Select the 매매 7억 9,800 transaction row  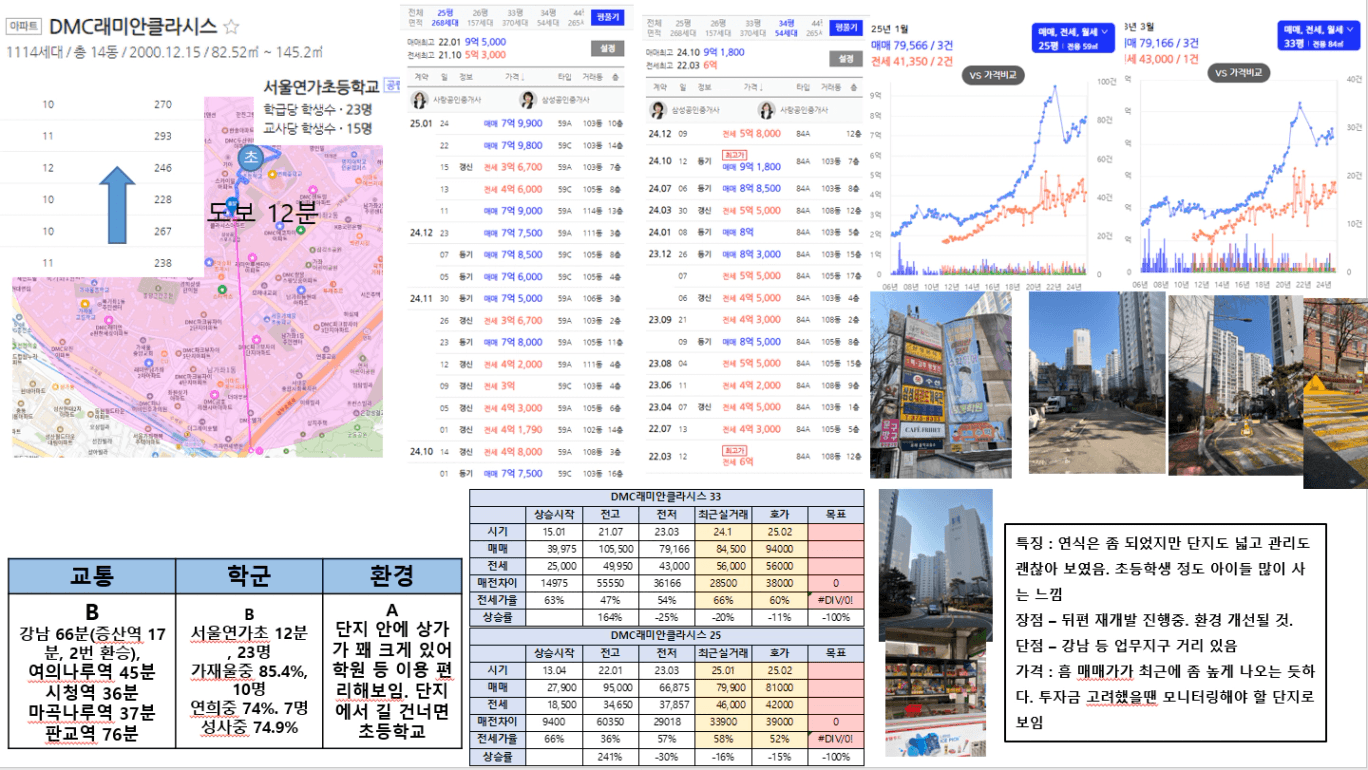pos(515,145)
